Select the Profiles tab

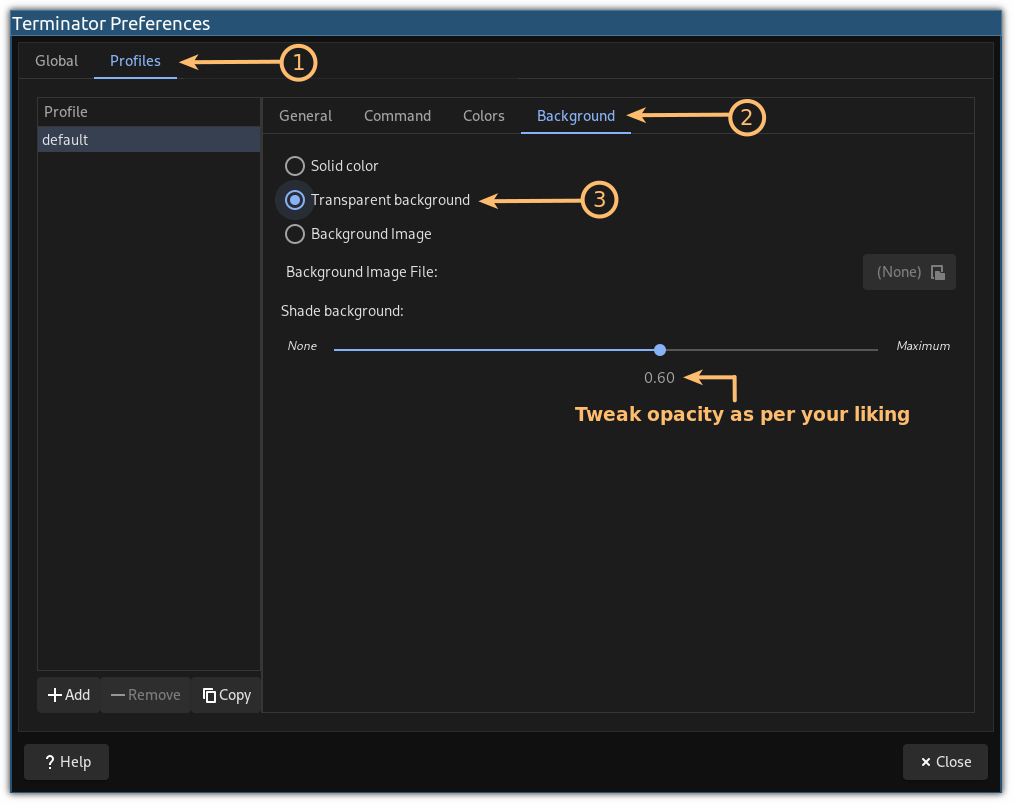135,60
